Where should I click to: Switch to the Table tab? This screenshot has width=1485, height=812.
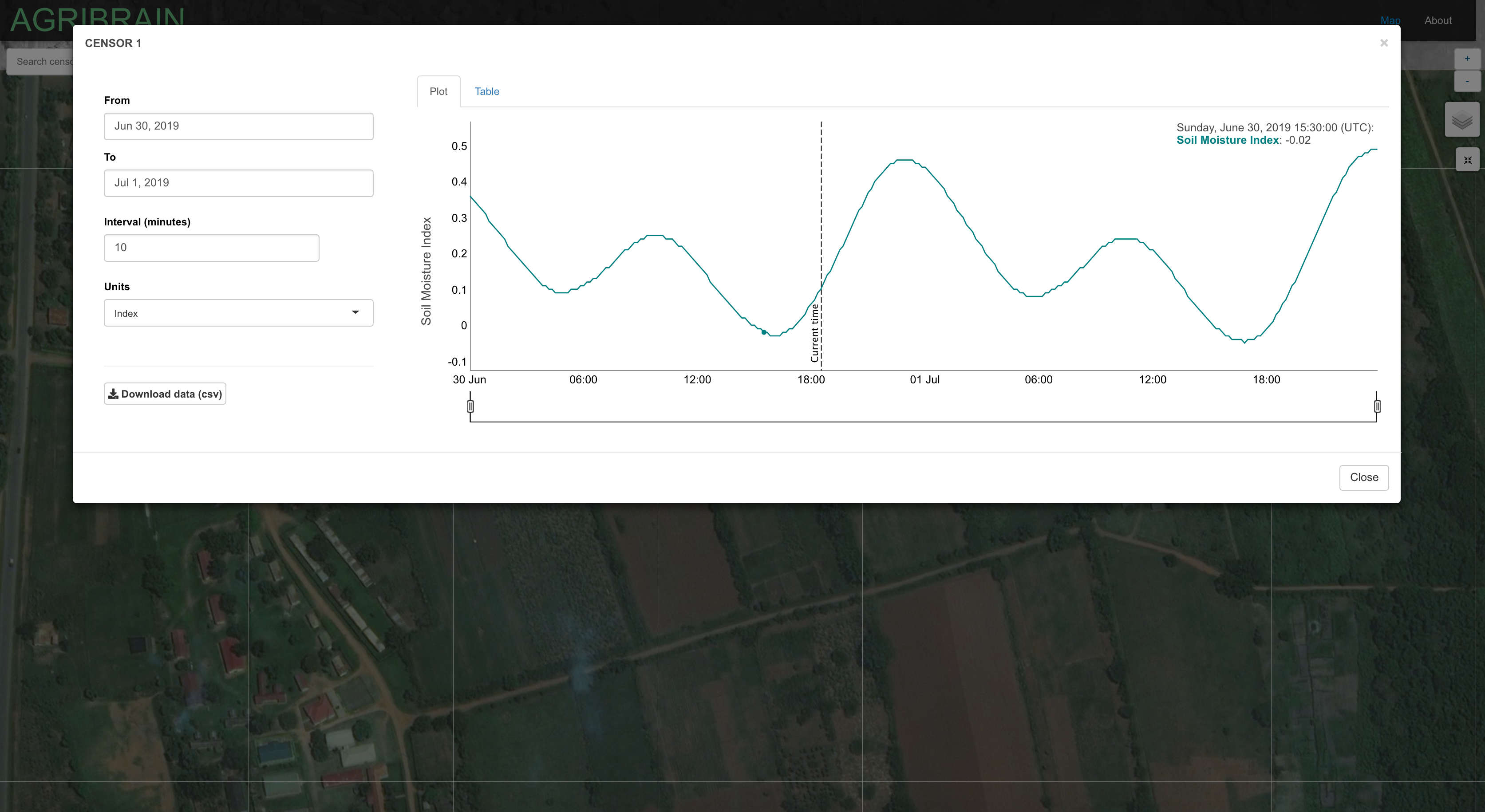486,92
